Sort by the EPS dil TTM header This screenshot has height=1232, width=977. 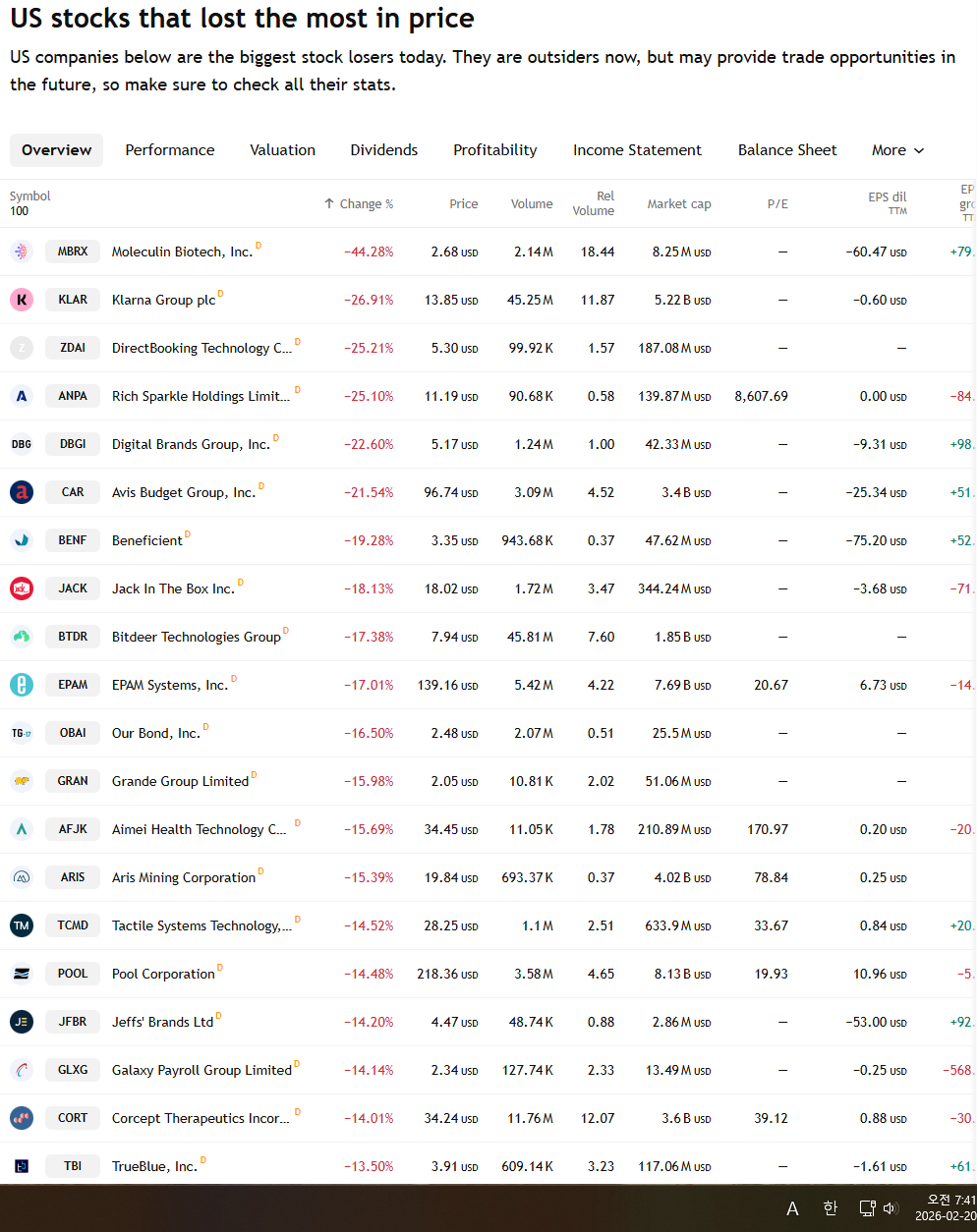[888, 202]
